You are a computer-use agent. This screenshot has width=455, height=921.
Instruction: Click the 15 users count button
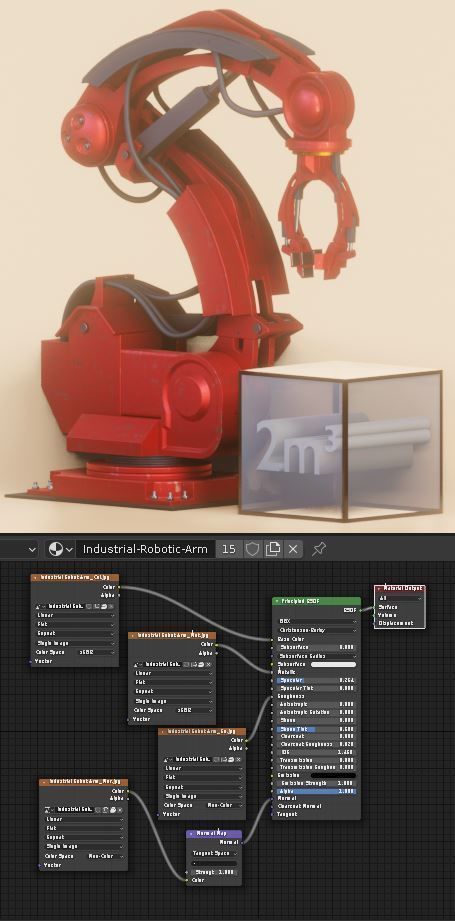pyautogui.click(x=229, y=549)
